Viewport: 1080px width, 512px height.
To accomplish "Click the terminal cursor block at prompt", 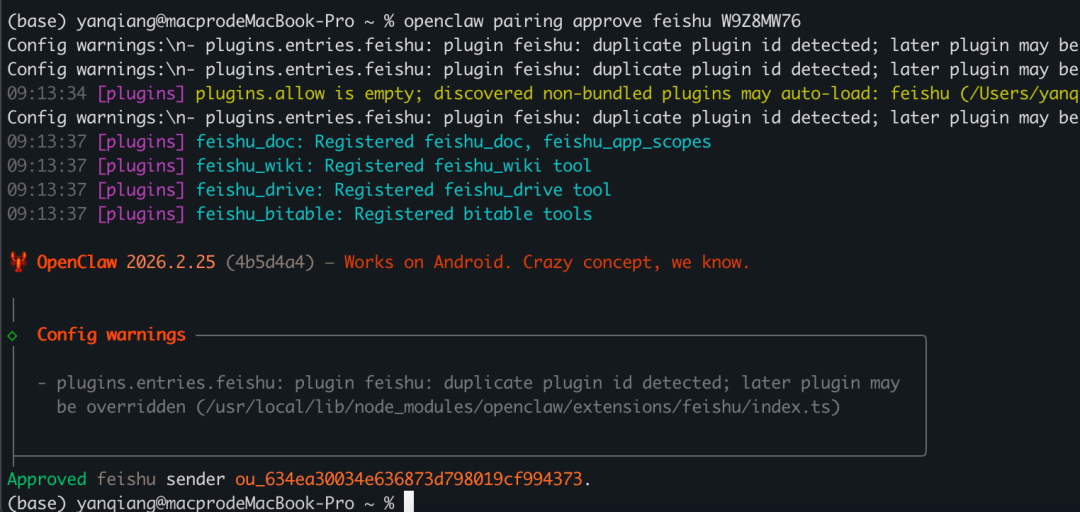I will [409, 502].
